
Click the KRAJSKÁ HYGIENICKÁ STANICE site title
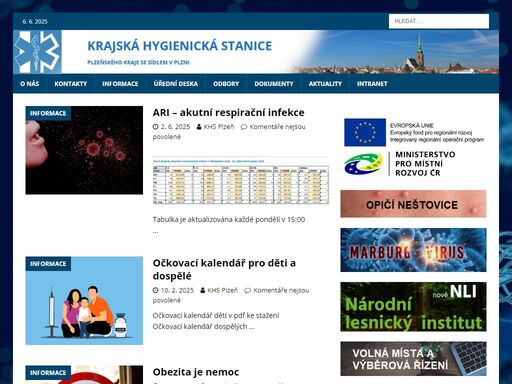(180, 46)
